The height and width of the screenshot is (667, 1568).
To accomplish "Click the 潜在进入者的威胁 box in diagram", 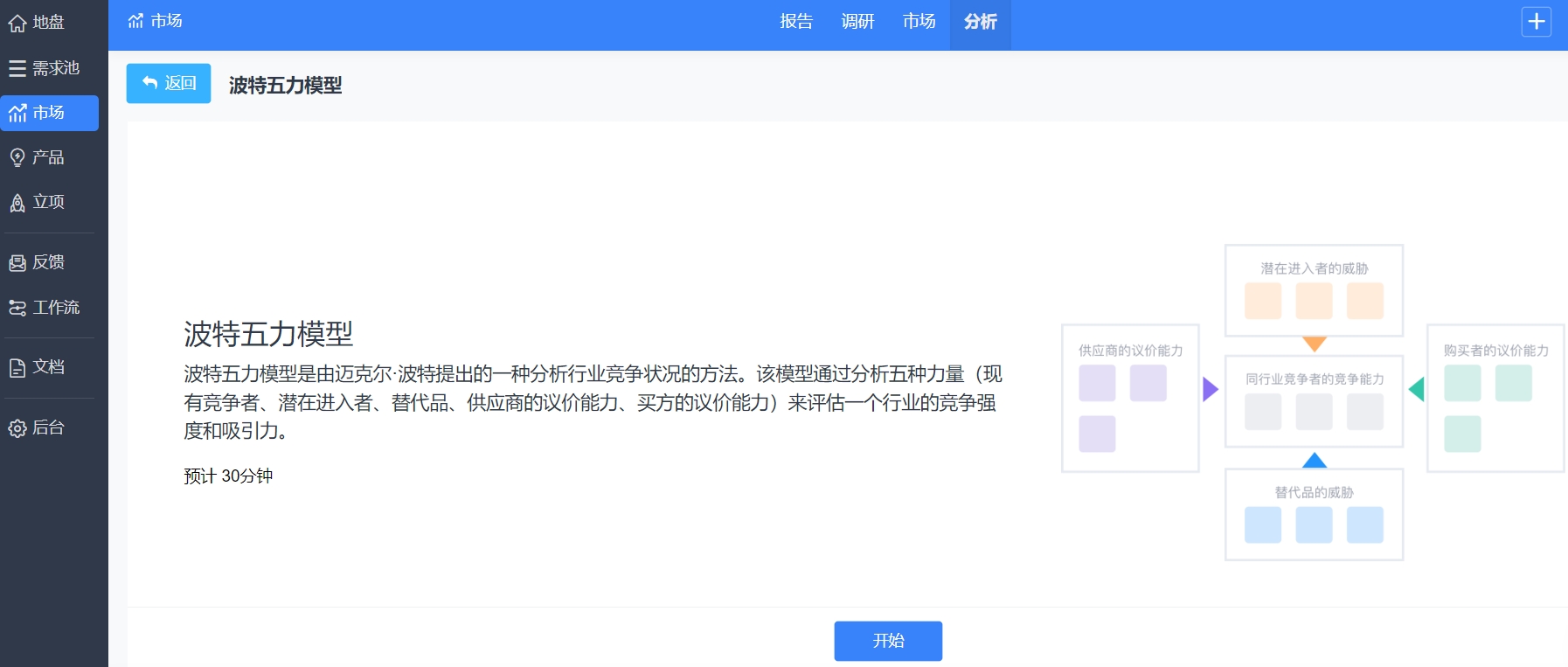I will [x=1314, y=290].
